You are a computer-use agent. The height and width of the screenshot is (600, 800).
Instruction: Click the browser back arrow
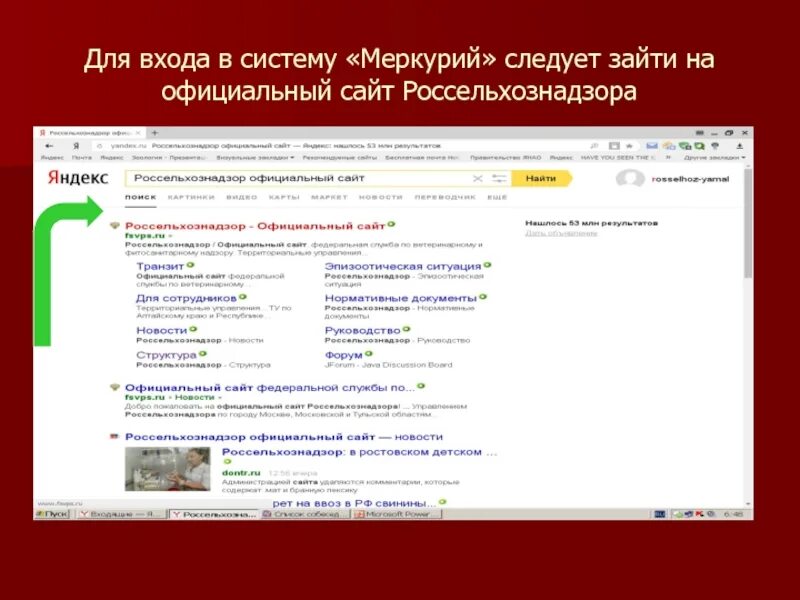click(49, 146)
